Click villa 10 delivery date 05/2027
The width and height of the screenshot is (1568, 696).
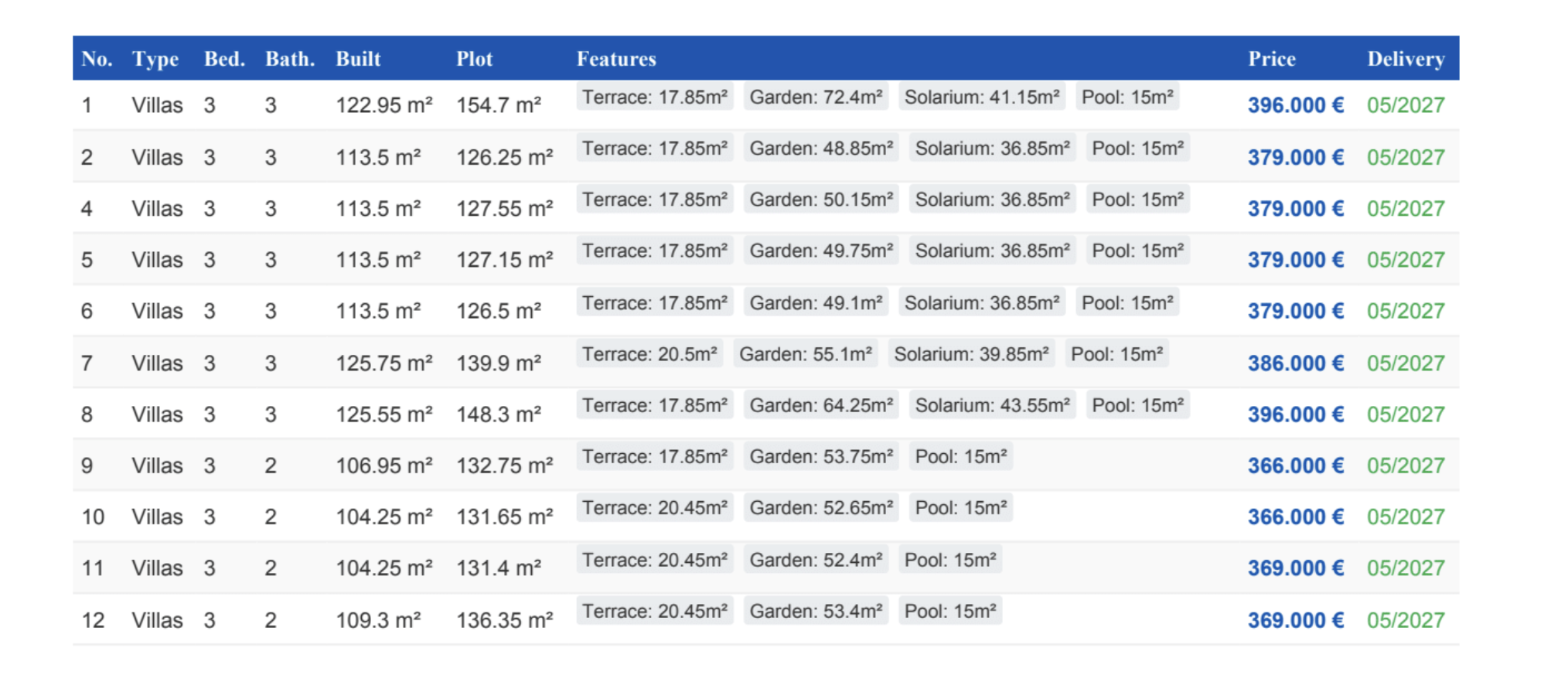click(x=1405, y=517)
